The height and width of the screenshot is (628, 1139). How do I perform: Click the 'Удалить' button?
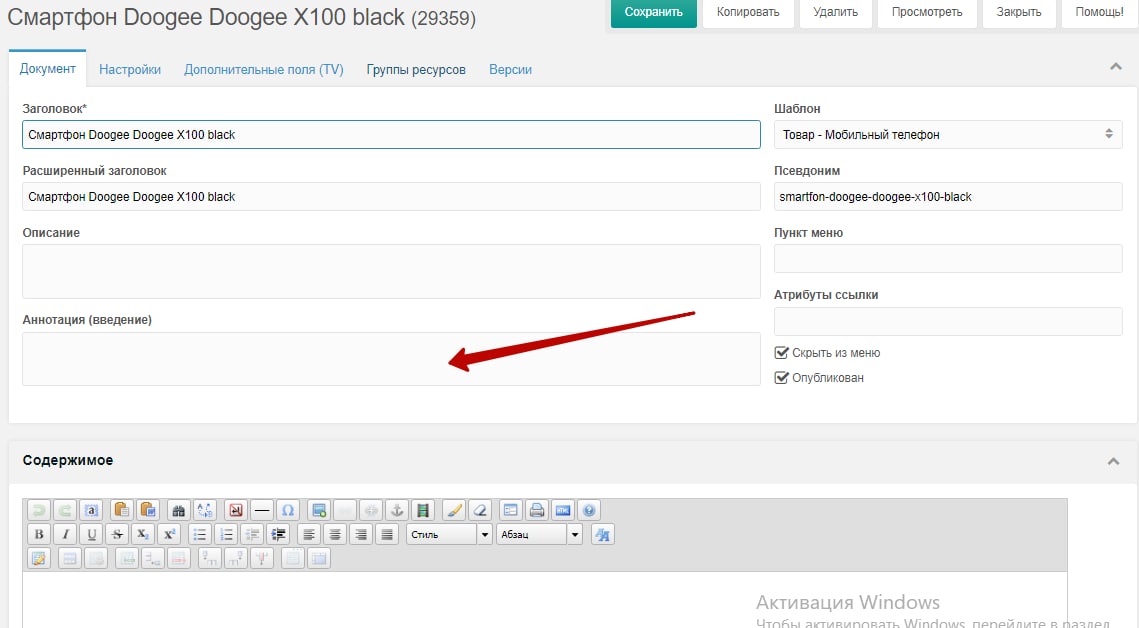tap(835, 12)
